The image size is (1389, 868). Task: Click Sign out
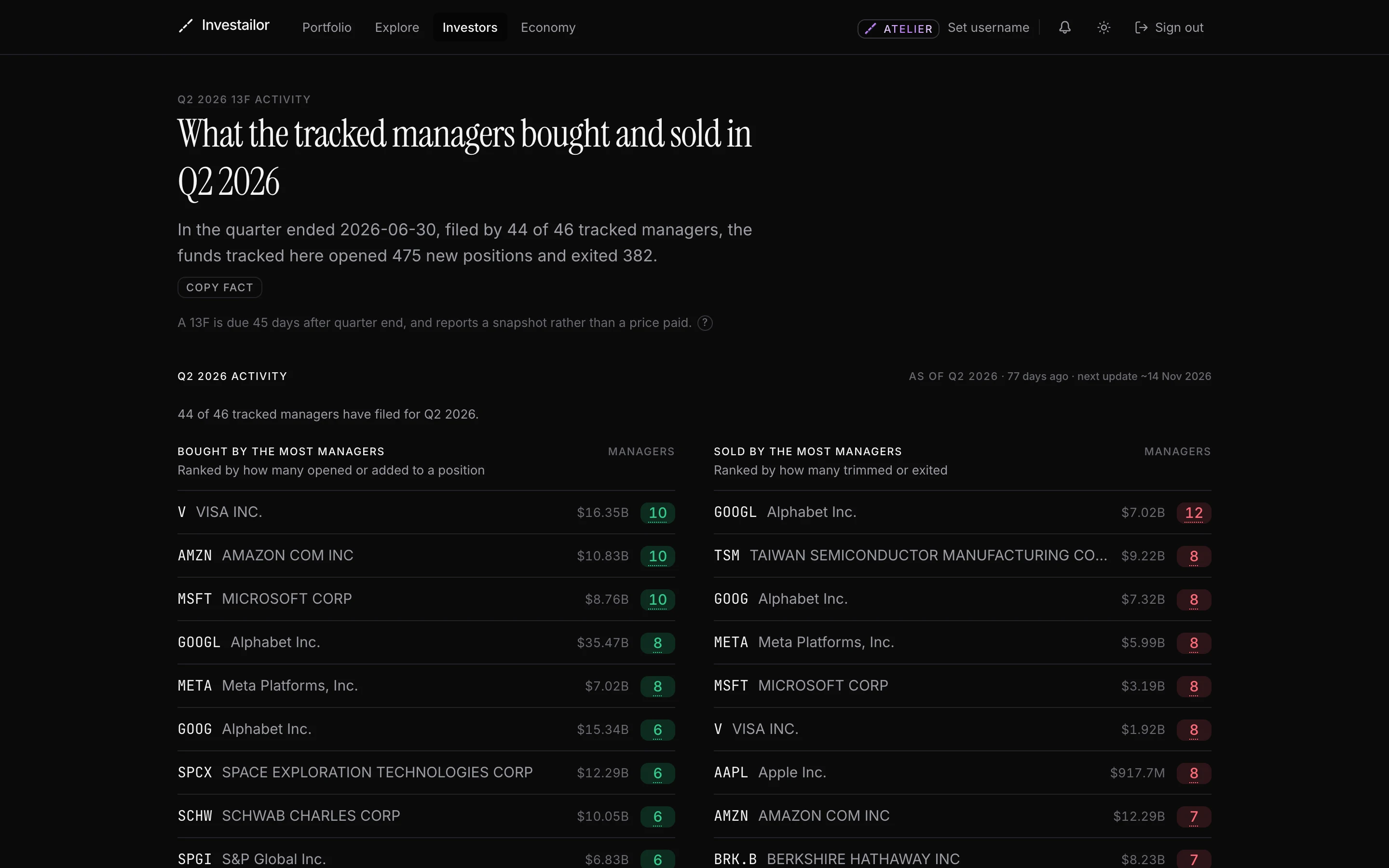pyautogui.click(x=1169, y=27)
